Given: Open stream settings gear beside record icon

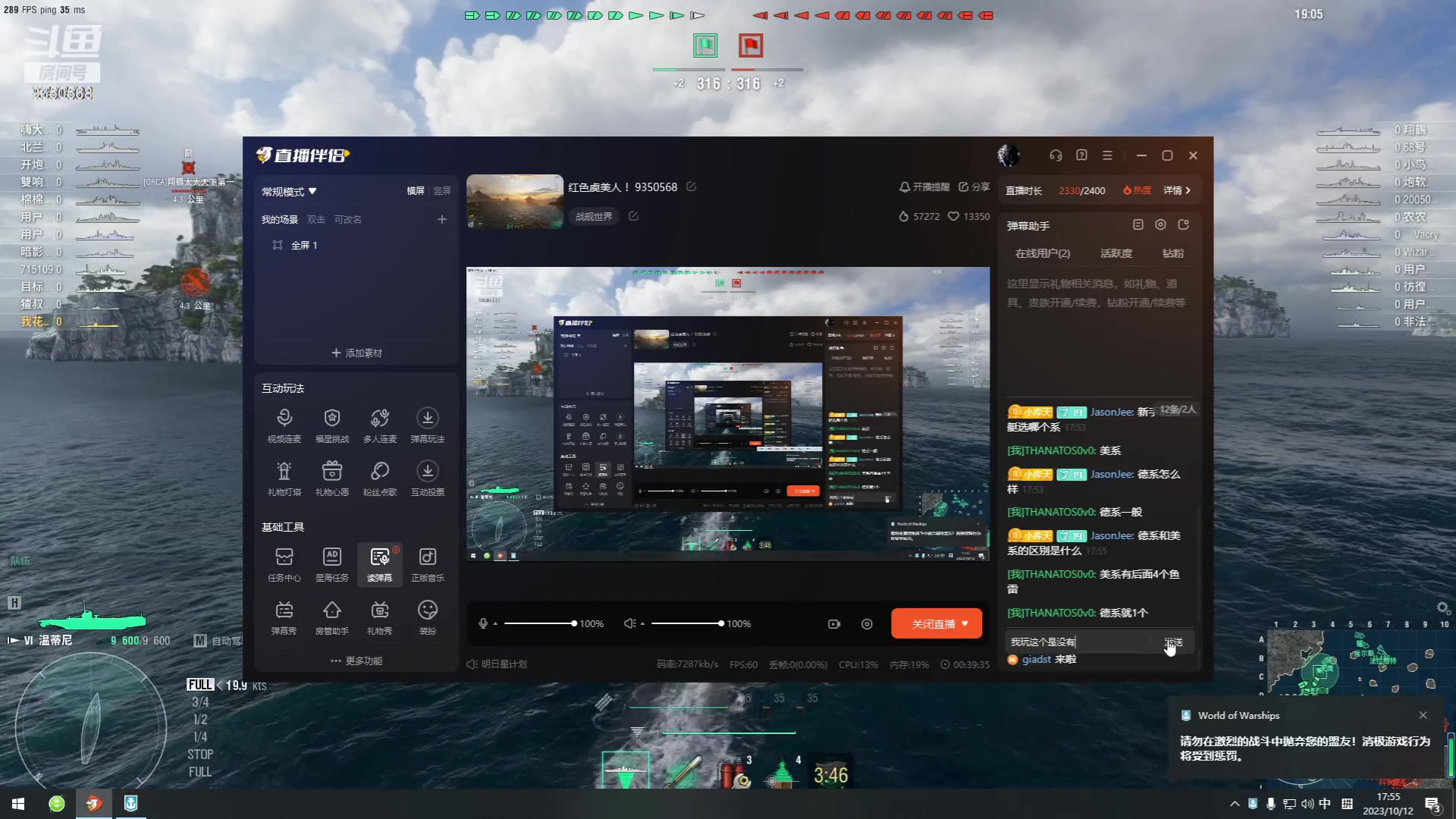Looking at the screenshot, I should (867, 624).
